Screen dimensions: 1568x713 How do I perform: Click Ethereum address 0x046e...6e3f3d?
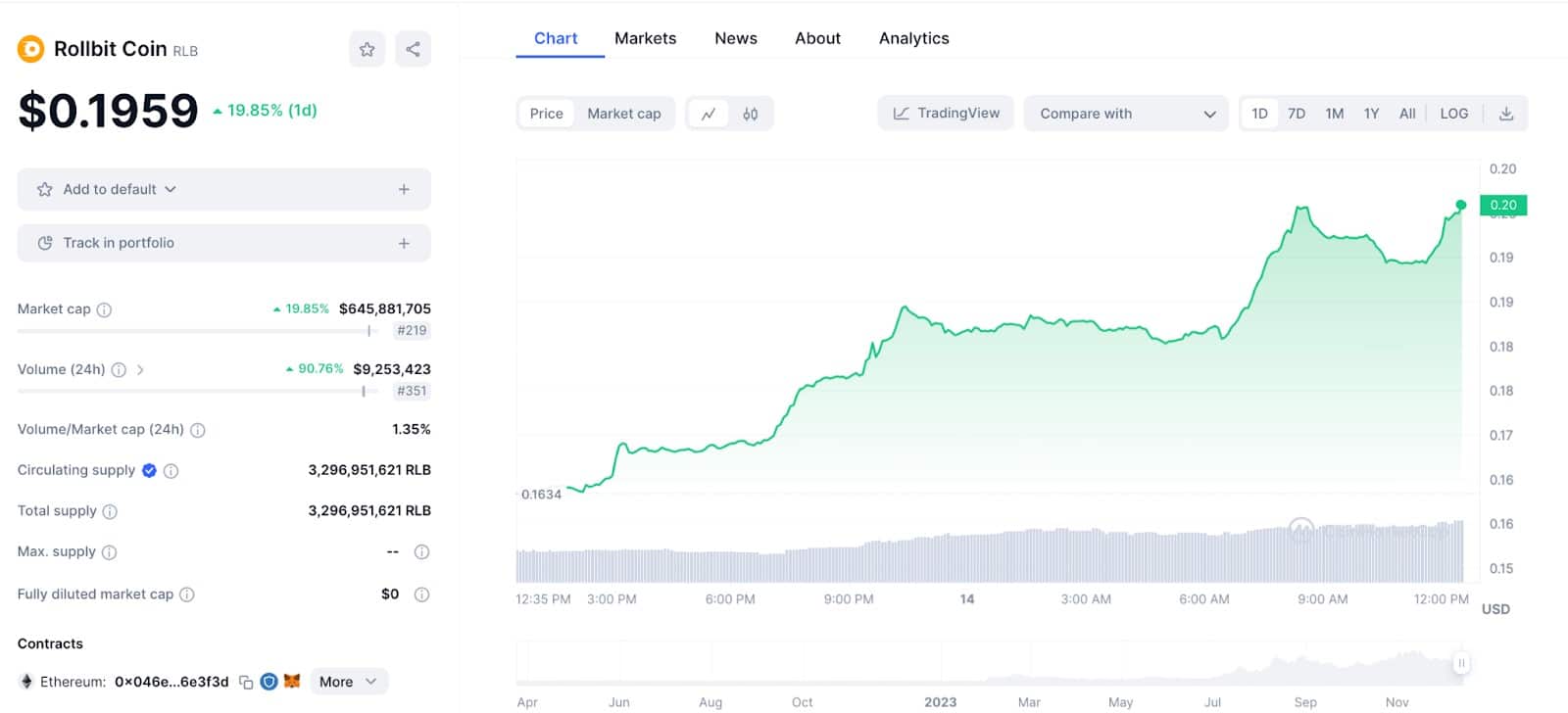coord(171,682)
